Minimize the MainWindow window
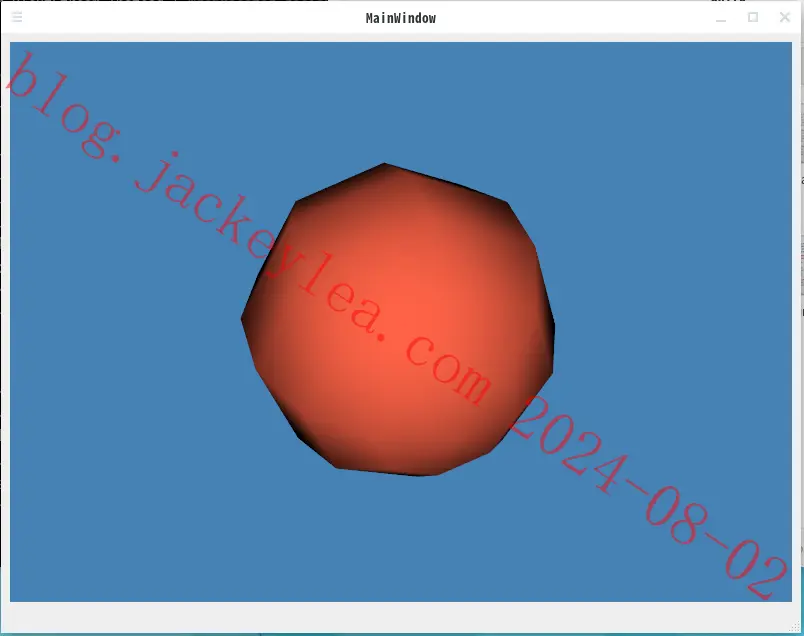Screen dimensions: 804x636 [x=721, y=18]
